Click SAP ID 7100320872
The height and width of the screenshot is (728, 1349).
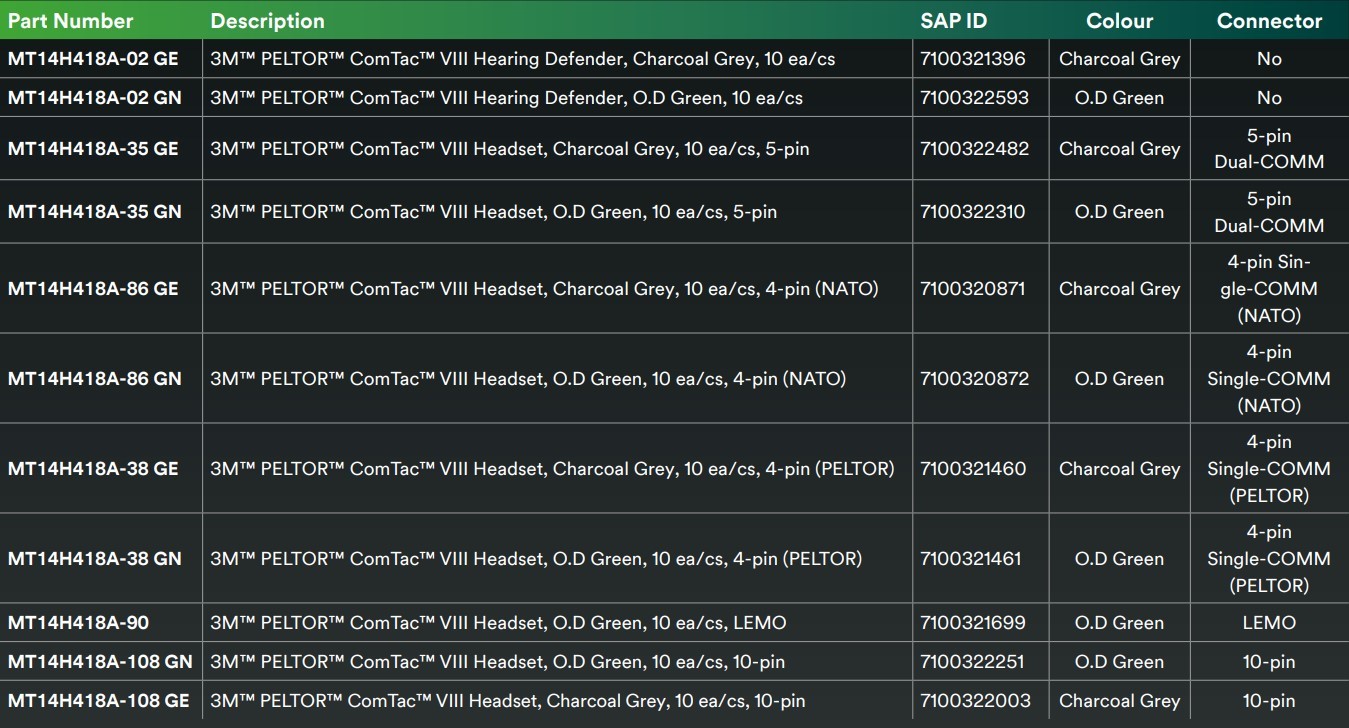tap(974, 379)
